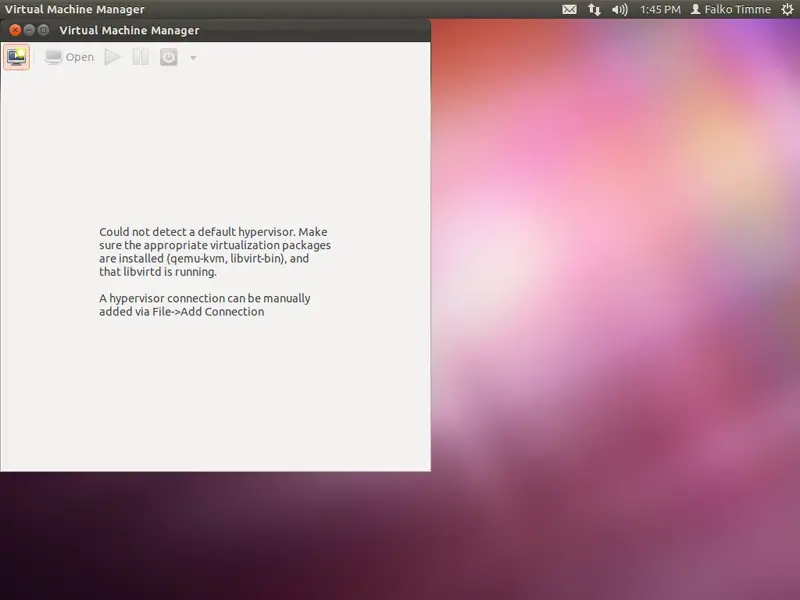Image resolution: width=800 pixels, height=600 pixels.
Task: Open the mail indicator icon
Action: pyautogui.click(x=569, y=10)
